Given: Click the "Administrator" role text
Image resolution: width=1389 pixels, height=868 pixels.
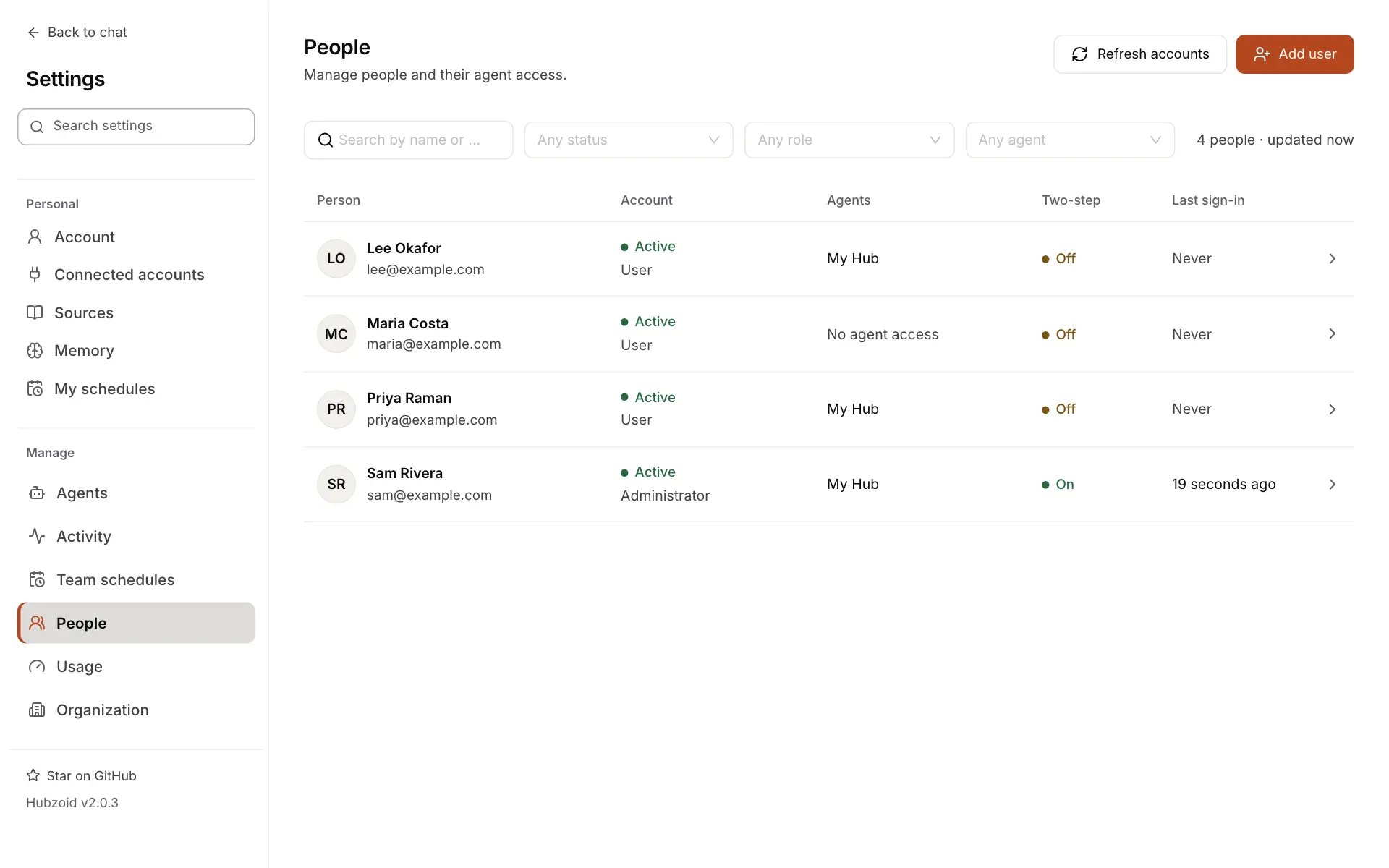Looking at the screenshot, I should tap(666, 495).
